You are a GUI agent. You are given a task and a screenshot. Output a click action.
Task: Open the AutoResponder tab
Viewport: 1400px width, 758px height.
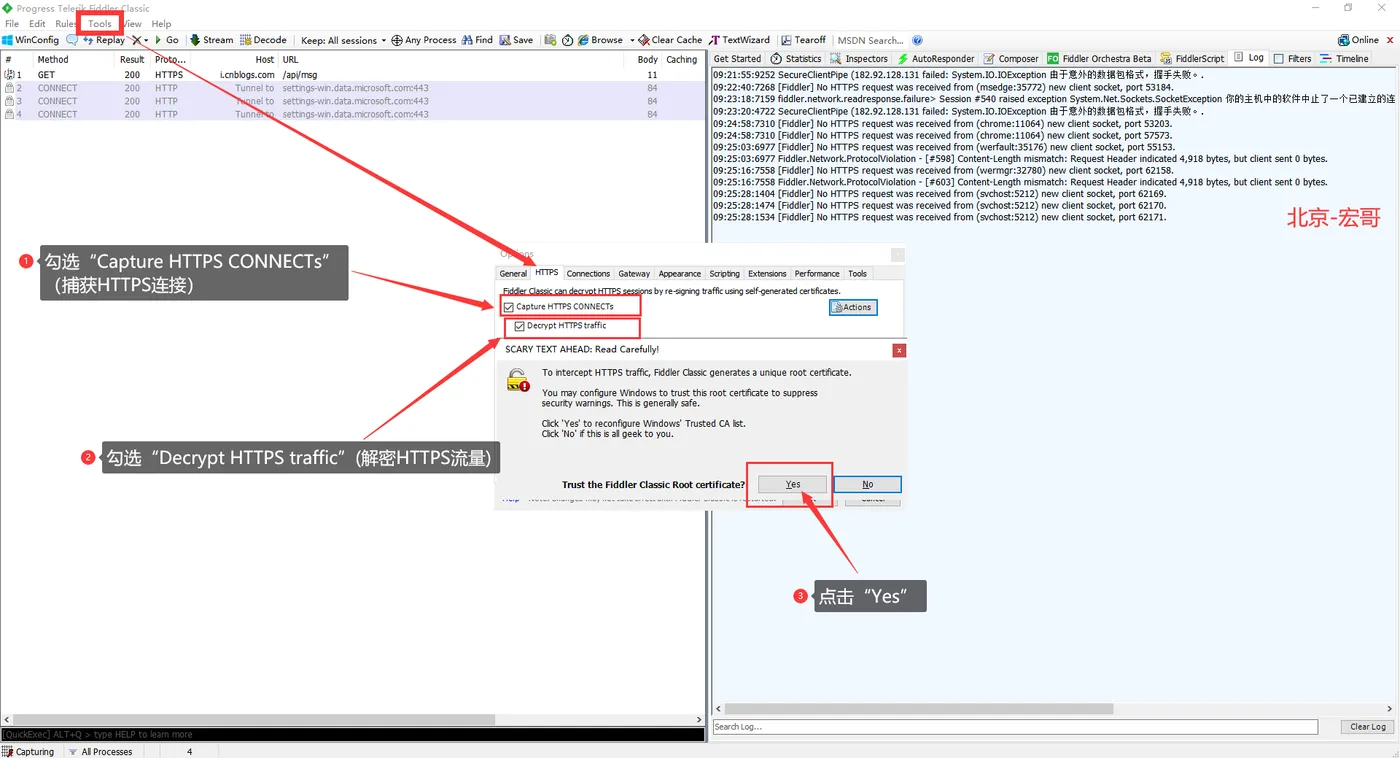[x=935, y=59]
